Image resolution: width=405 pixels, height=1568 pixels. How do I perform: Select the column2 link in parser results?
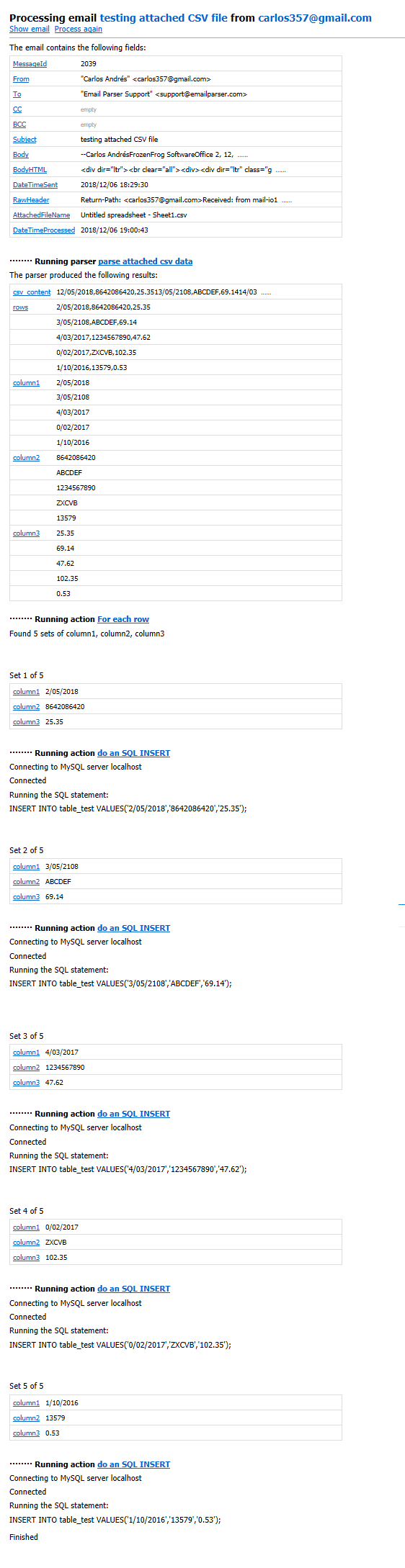click(x=27, y=458)
